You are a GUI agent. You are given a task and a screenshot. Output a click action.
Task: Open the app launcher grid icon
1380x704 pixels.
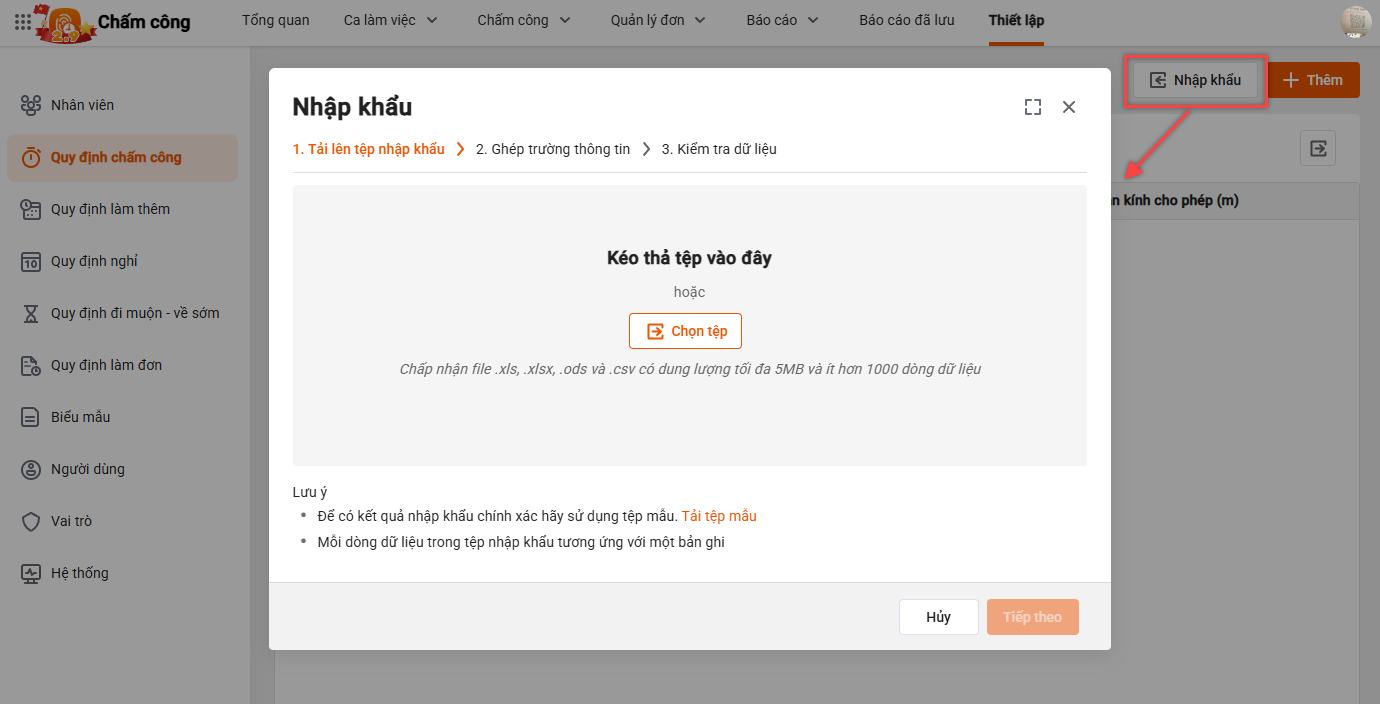[23, 21]
